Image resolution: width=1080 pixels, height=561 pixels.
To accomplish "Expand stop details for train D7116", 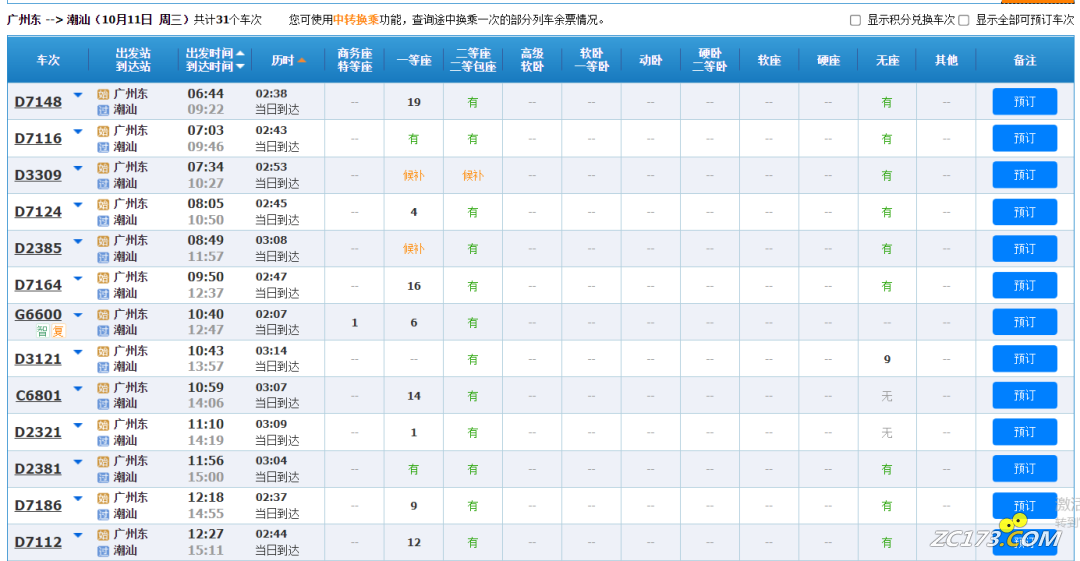I will tap(78, 132).
